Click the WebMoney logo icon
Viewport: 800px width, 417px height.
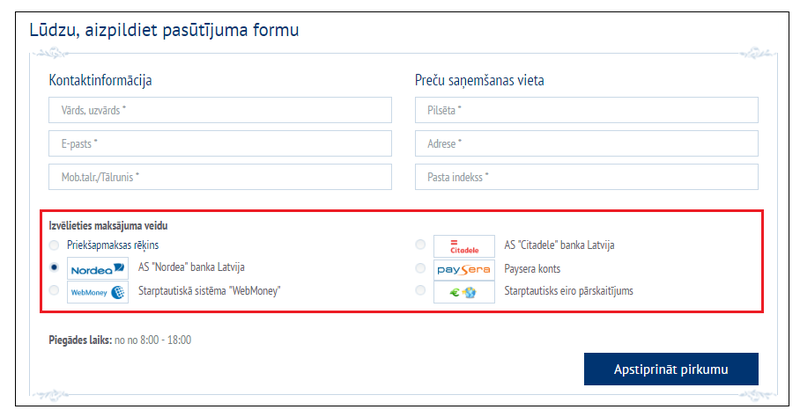(97, 292)
